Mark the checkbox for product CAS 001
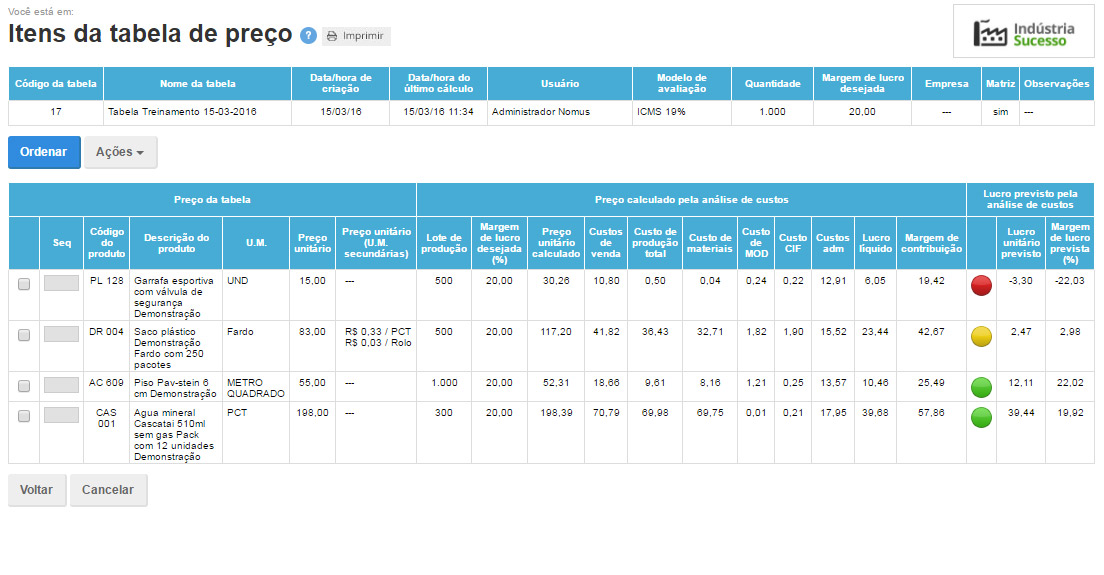1104x575 pixels. (x=24, y=415)
